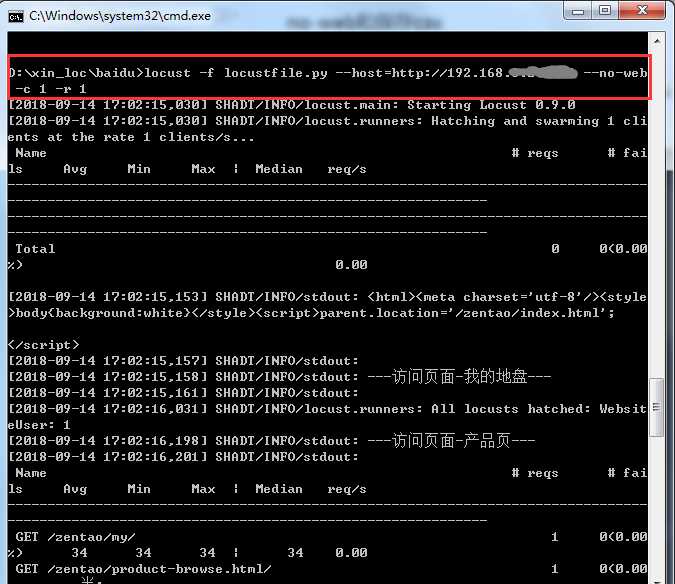Click the second 'Max' column header
Screen dimensions: 675x584
203,489
